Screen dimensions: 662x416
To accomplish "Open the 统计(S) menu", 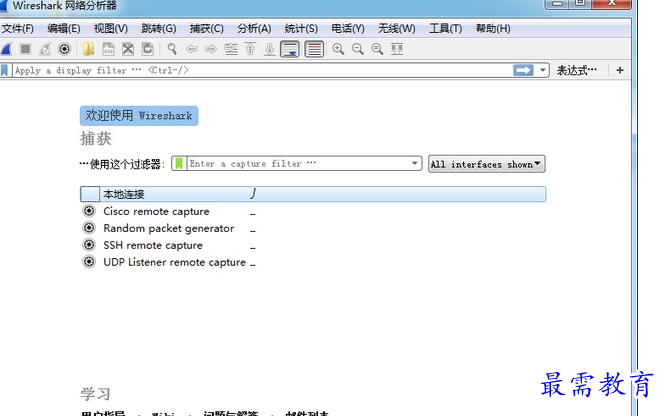I will tap(301, 29).
